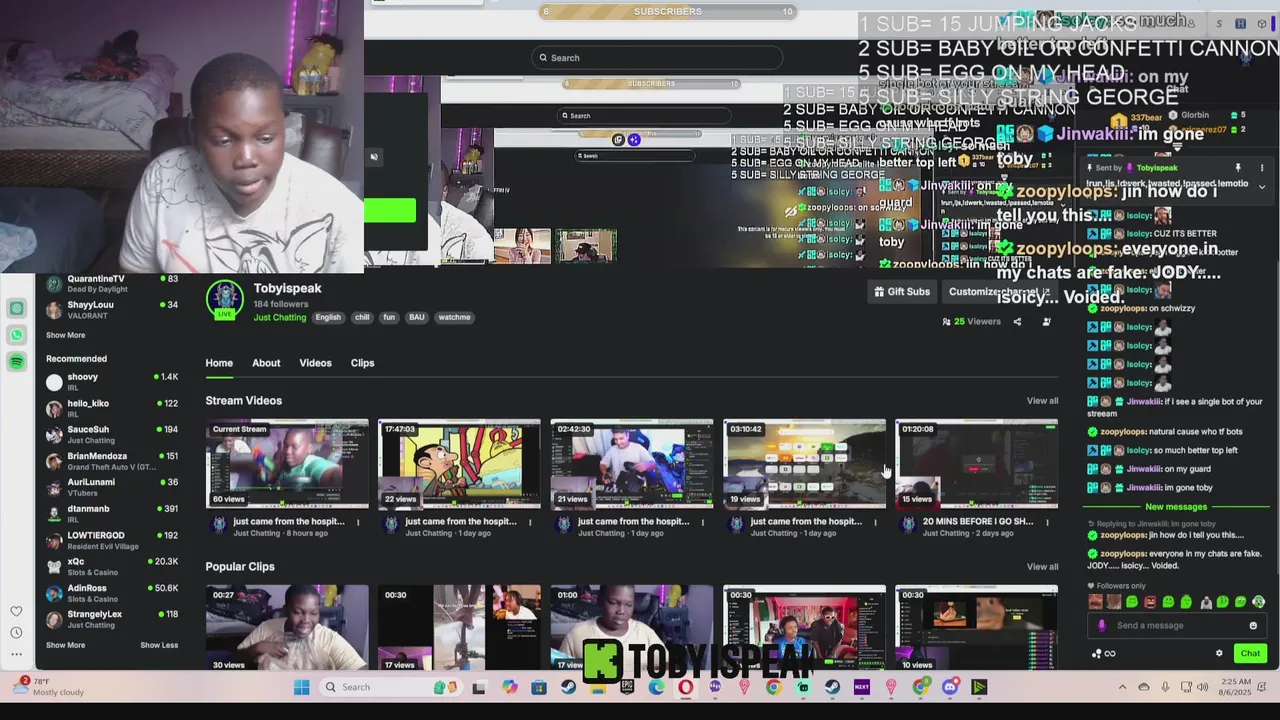Open ShayyLouu channel in sidebar
Viewport: 1280px width, 720px height.
(x=112, y=310)
